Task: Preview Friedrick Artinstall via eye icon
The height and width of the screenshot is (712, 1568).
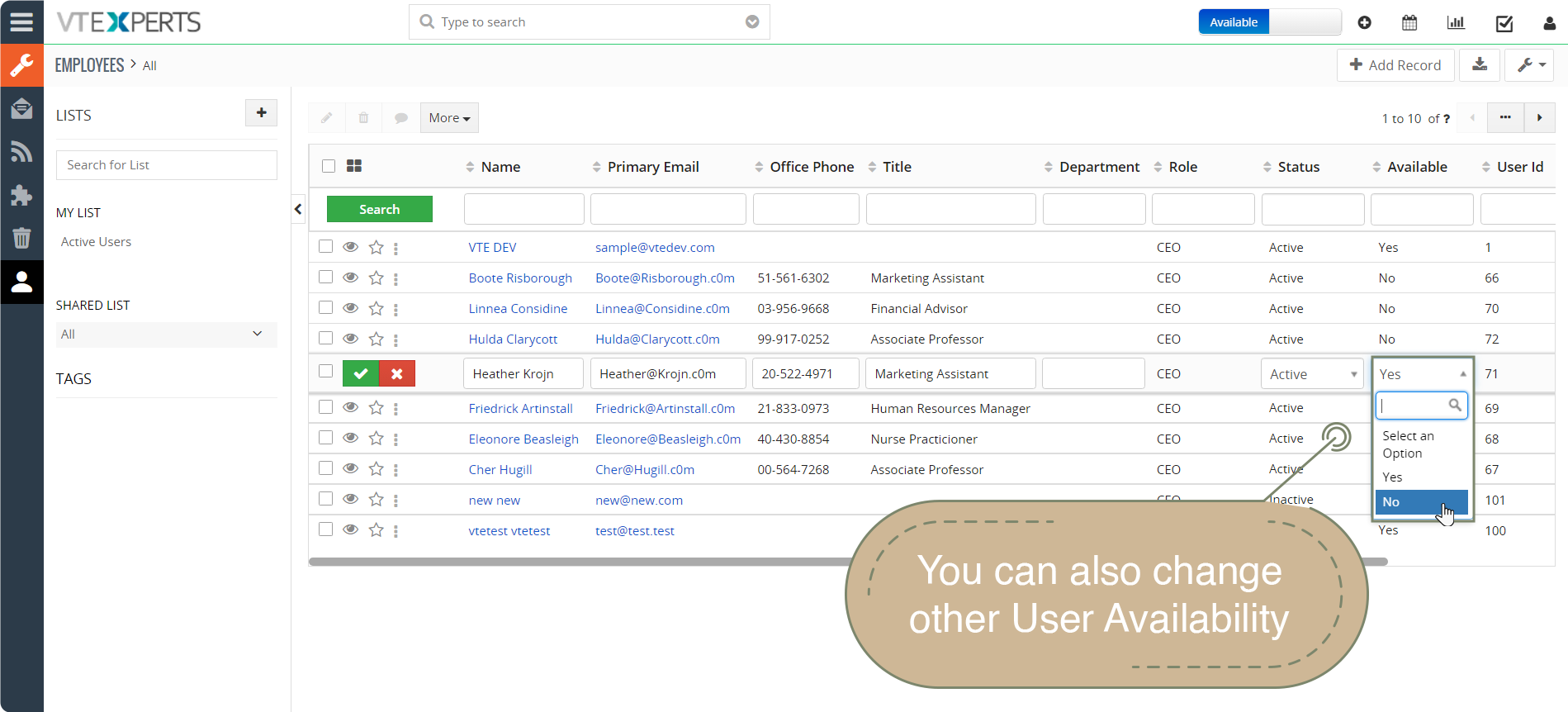Action: click(x=350, y=407)
